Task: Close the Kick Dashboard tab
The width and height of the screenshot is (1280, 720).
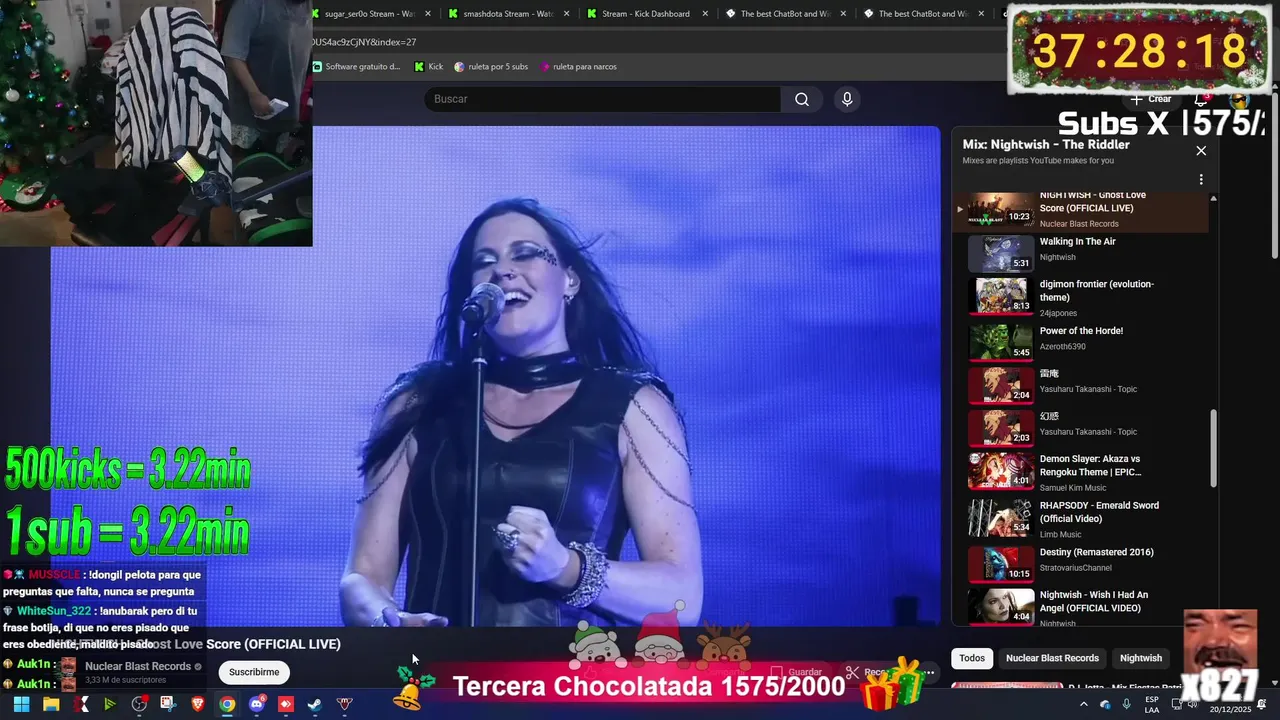Action: [704, 14]
